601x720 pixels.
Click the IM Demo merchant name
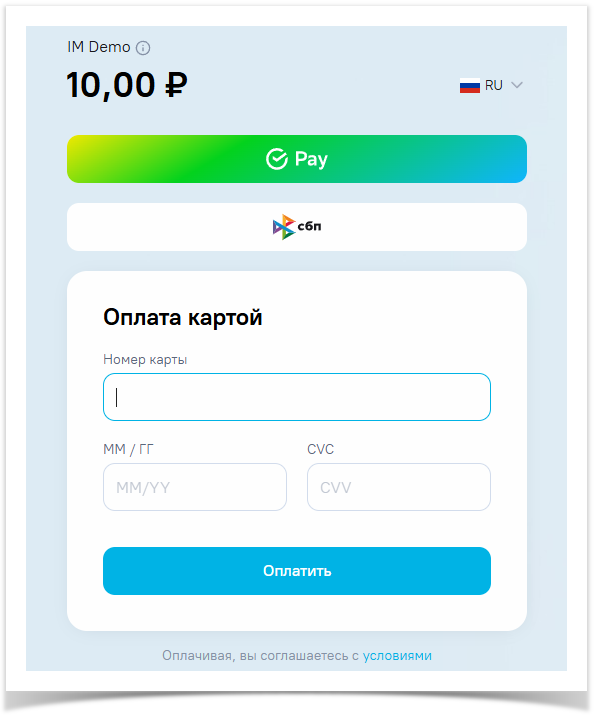click(98, 47)
